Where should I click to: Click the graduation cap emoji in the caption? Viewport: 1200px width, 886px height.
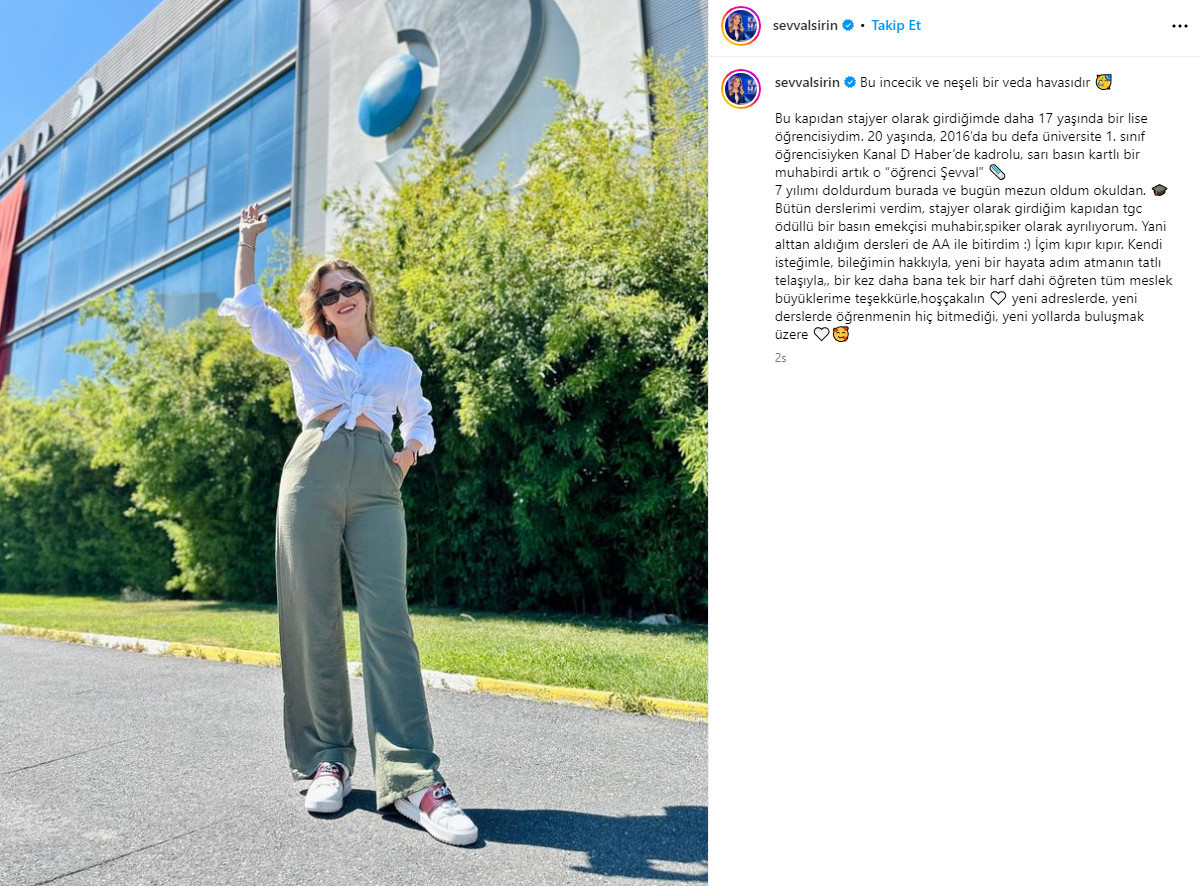point(1159,190)
